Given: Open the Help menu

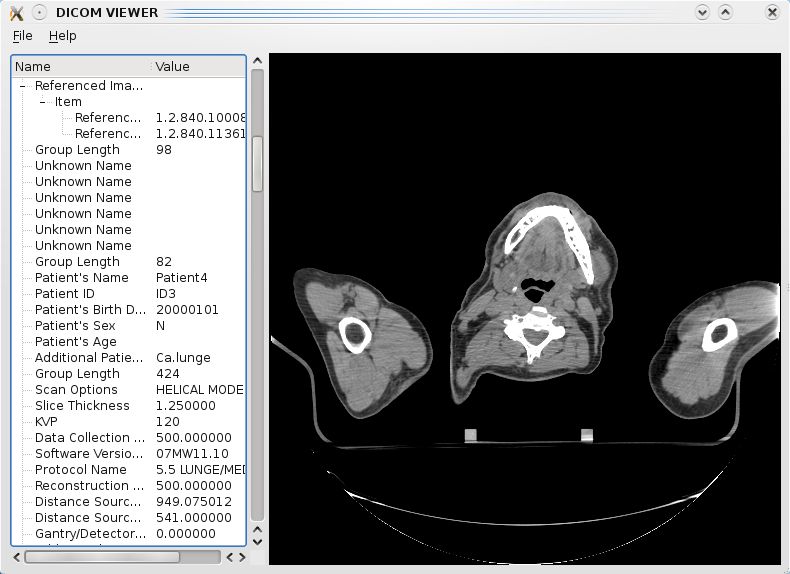Looking at the screenshot, I should coord(62,36).
